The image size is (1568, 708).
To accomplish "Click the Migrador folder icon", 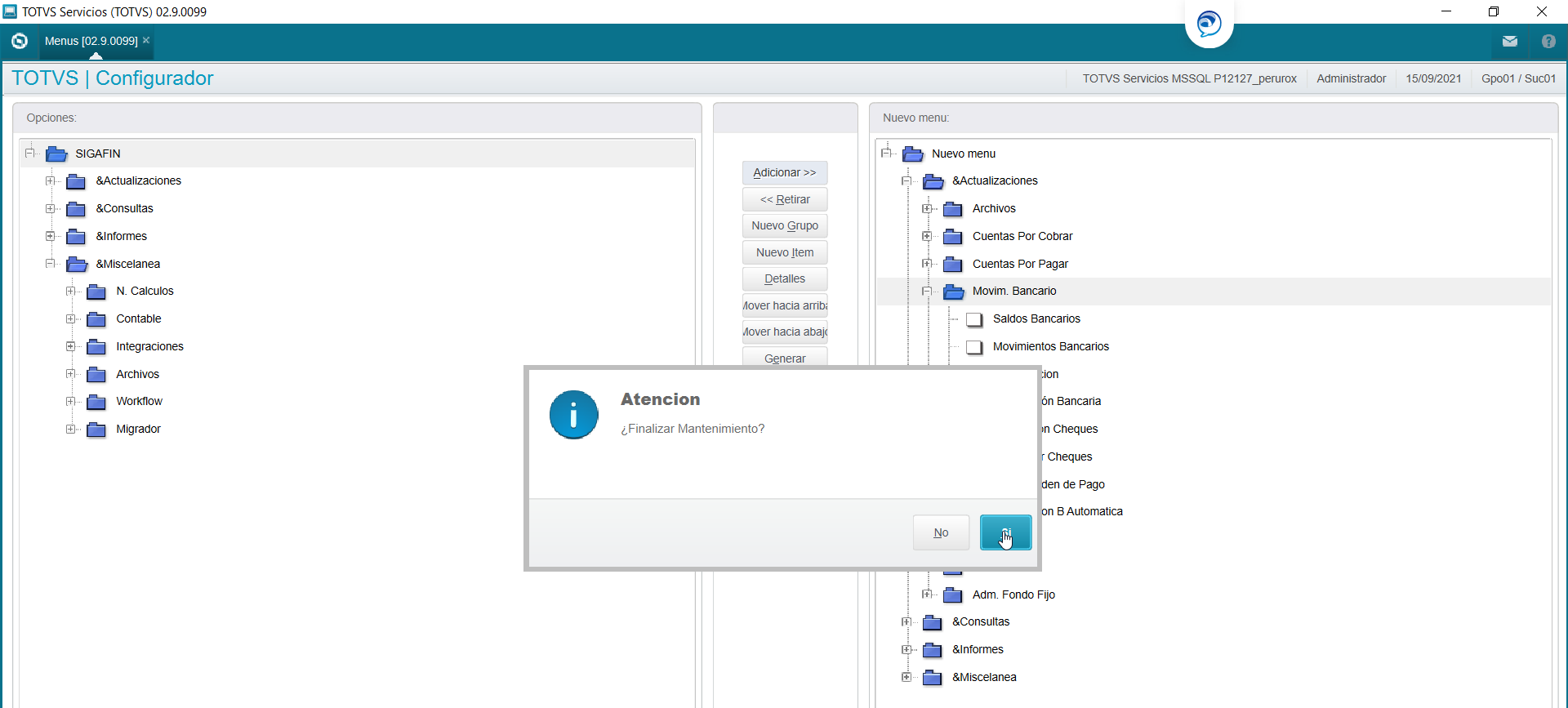I will pyautogui.click(x=96, y=430).
